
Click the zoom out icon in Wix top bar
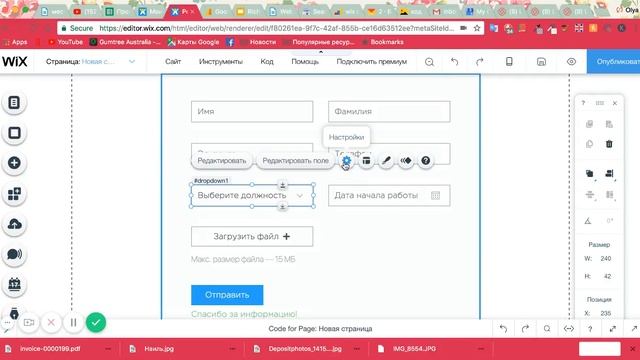pos(429,62)
